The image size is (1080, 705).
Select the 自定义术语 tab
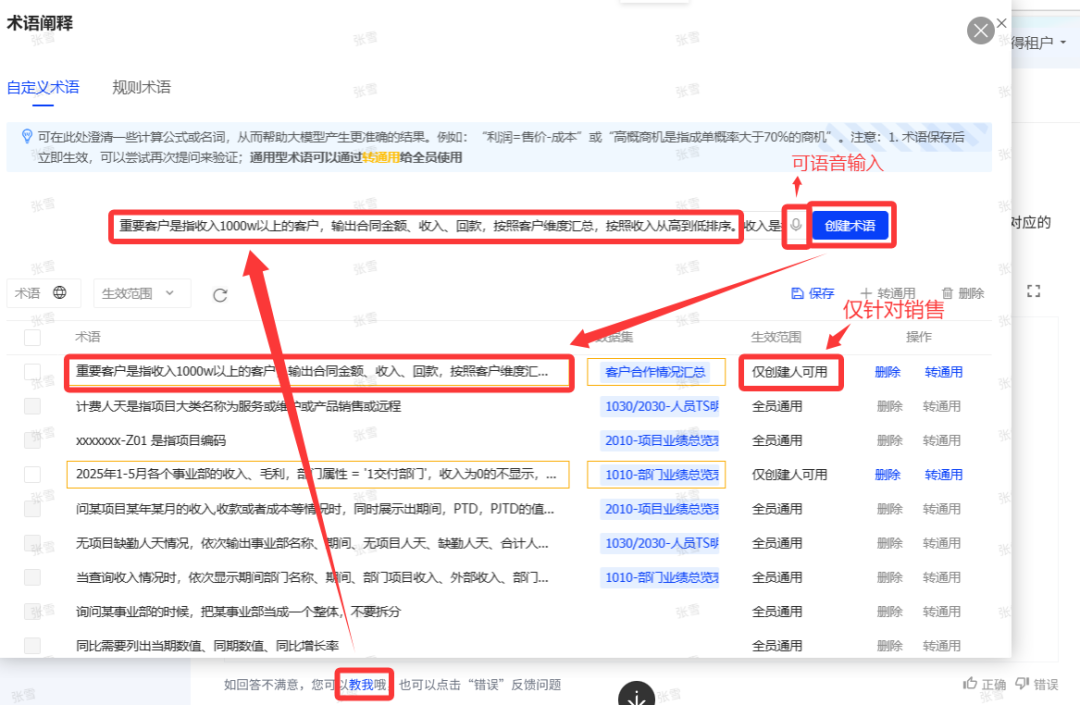(43, 87)
